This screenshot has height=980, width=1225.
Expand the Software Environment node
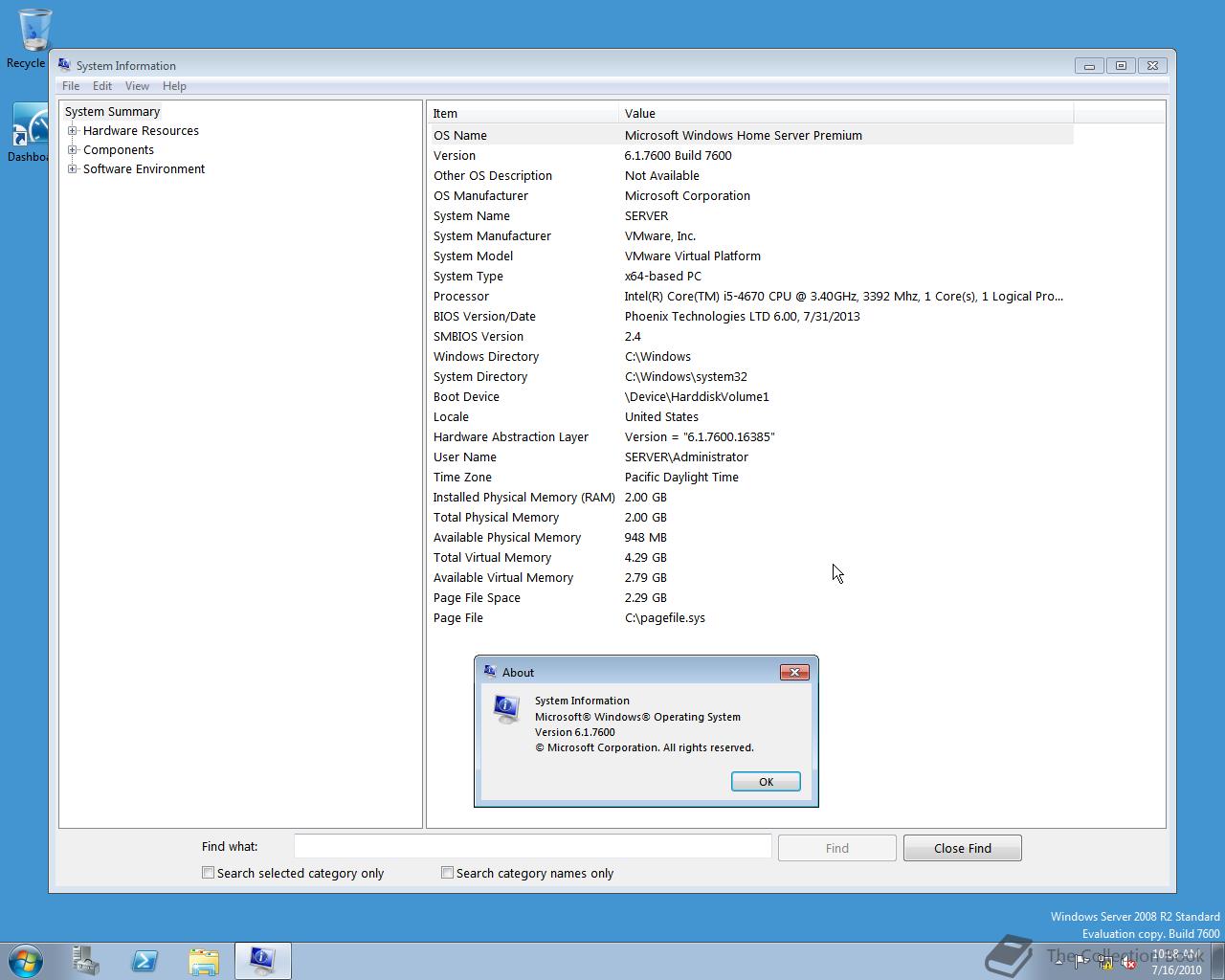(x=72, y=169)
